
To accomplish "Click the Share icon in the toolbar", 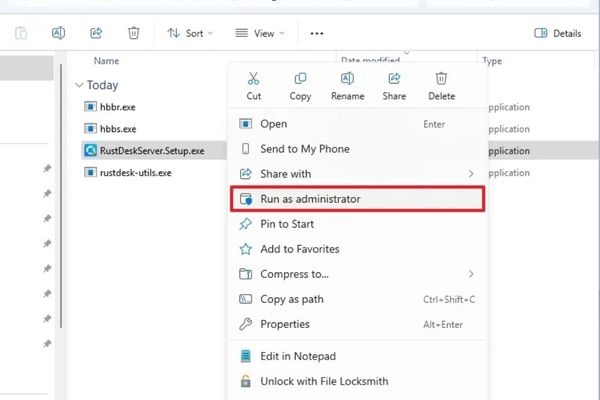I will point(96,33).
